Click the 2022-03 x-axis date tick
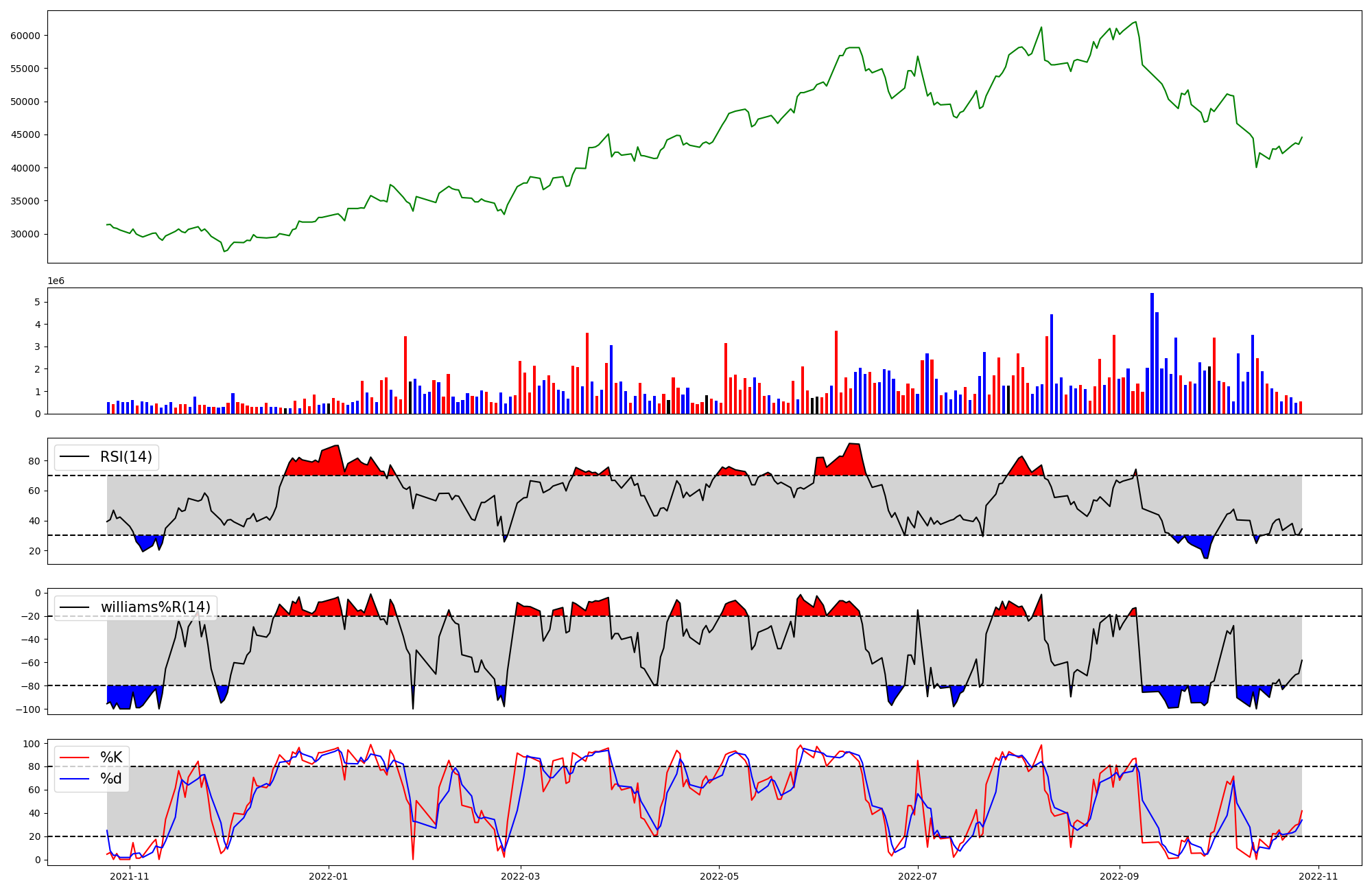The height and width of the screenshot is (892, 1372). (x=521, y=876)
